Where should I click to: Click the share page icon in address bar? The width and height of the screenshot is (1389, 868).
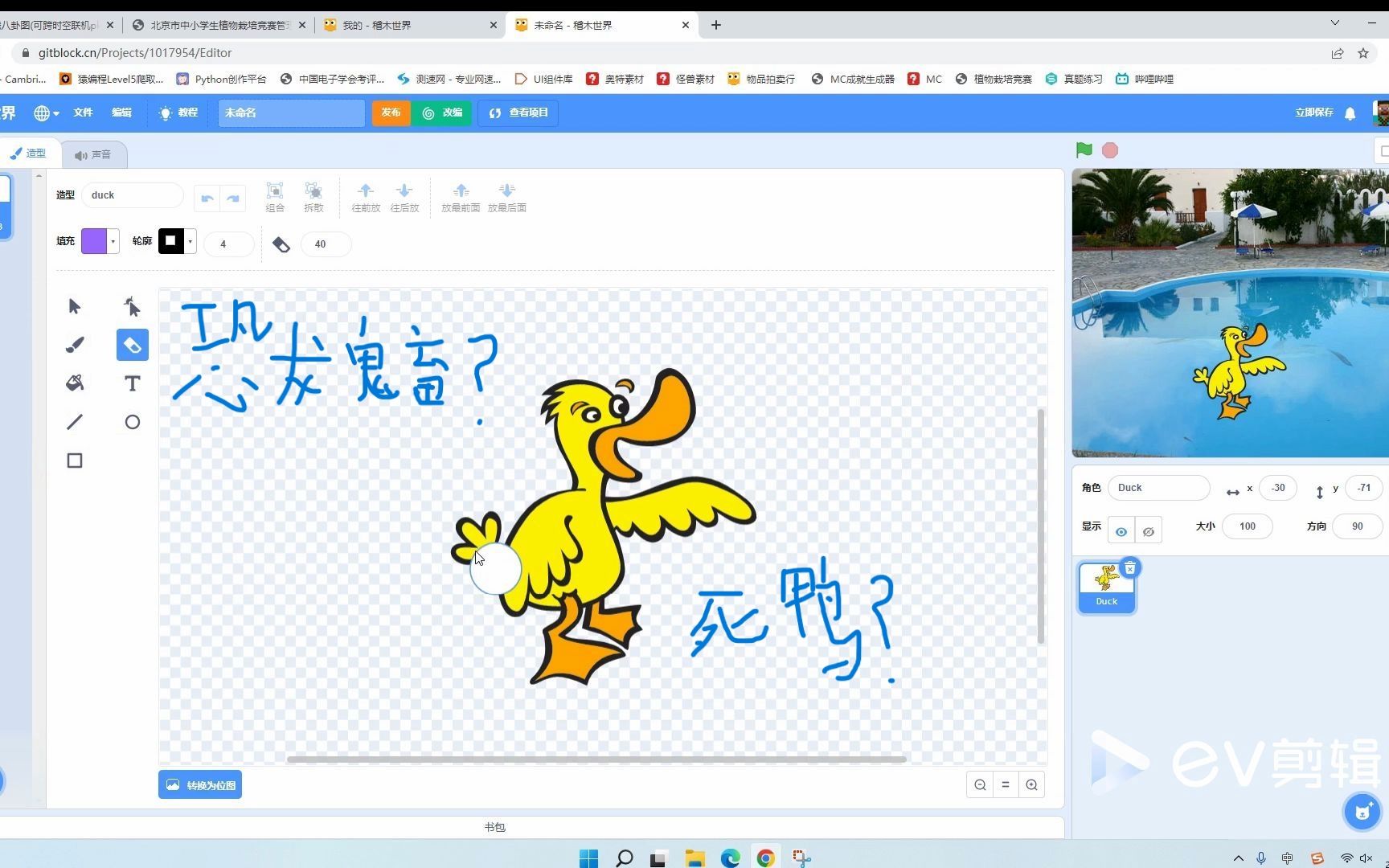(1338, 53)
